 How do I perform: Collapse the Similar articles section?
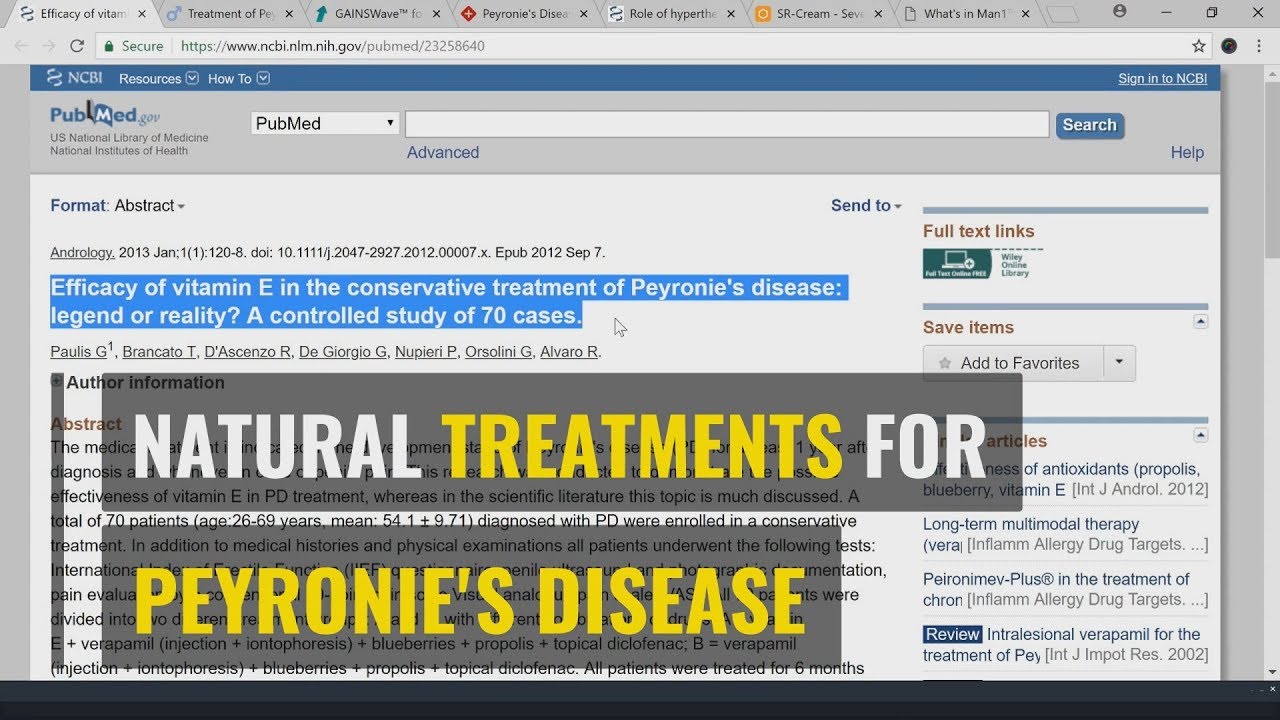click(x=1201, y=435)
